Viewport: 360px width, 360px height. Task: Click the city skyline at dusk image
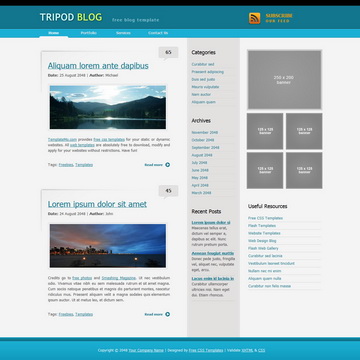pos(108,246)
